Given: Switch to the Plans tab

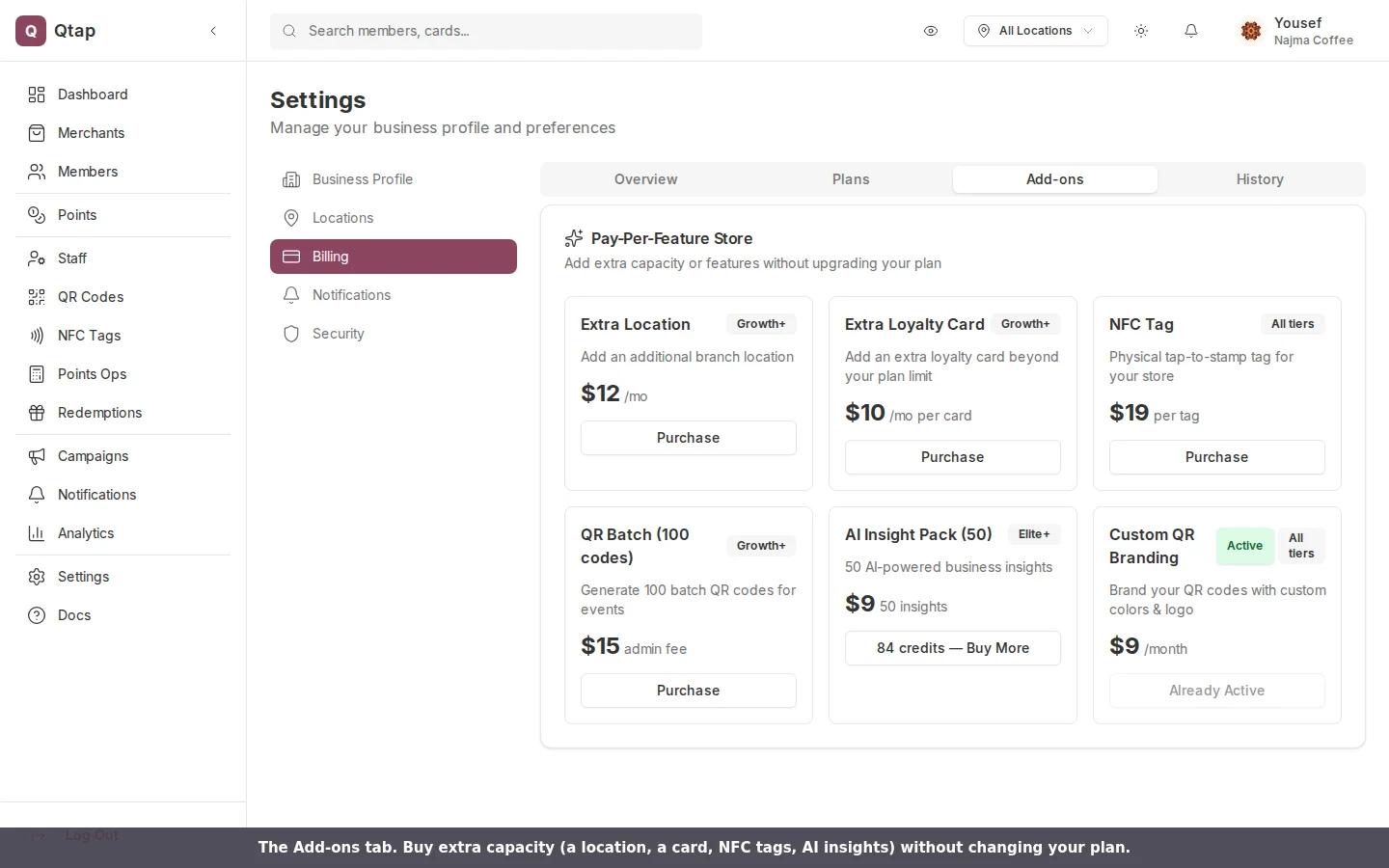Looking at the screenshot, I should 851,179.
